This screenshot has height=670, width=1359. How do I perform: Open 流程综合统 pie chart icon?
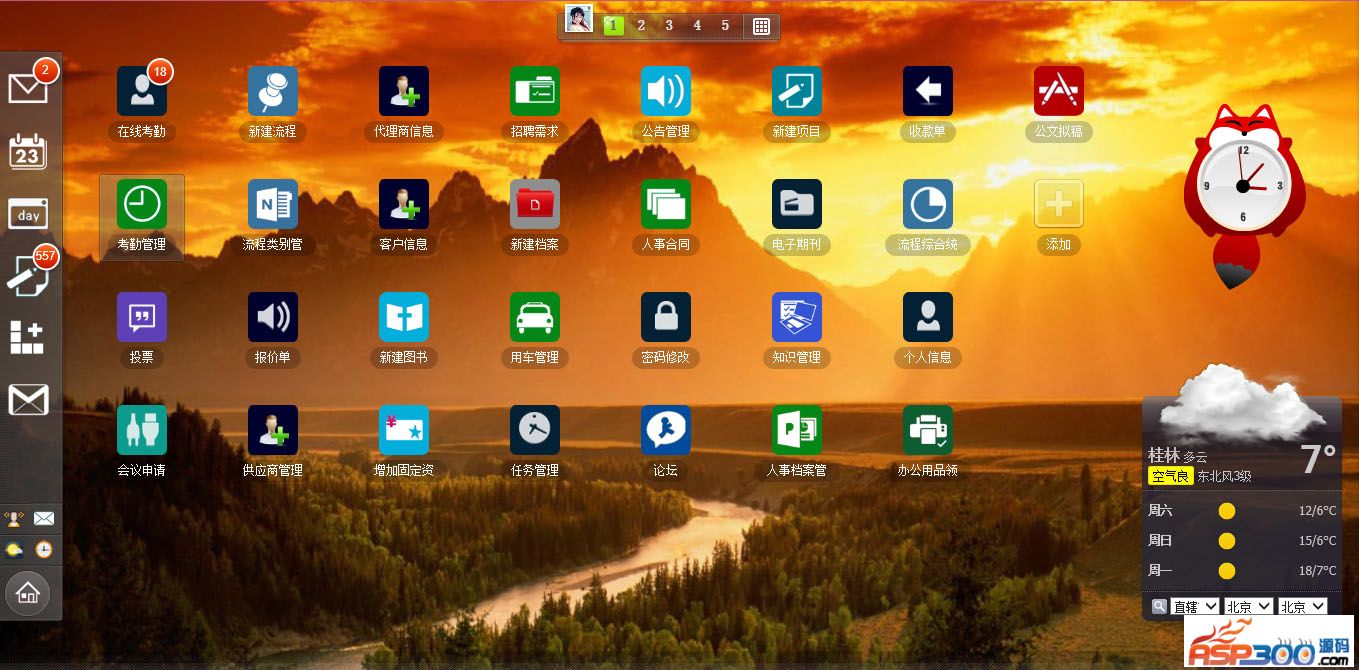(x=928, y=204)
